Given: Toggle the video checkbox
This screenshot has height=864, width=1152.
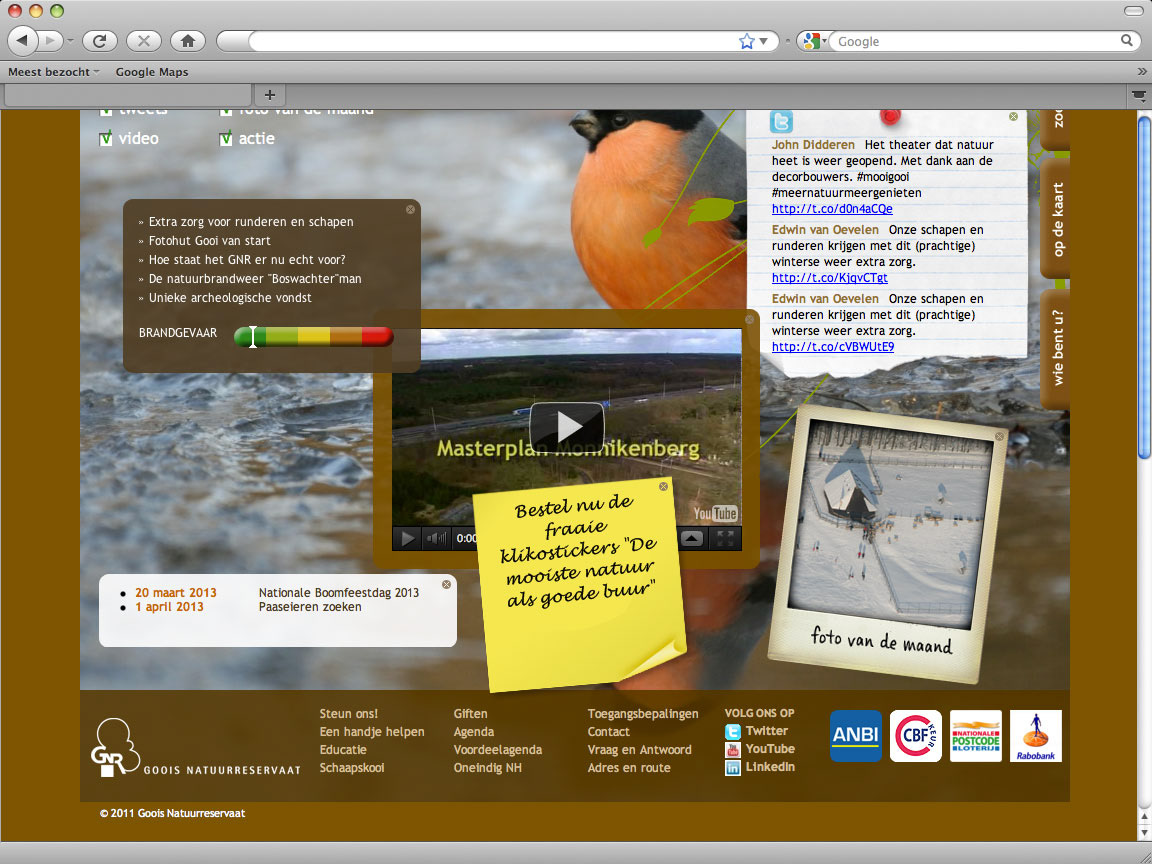Looking at the screenshot, I should point(106,138).
